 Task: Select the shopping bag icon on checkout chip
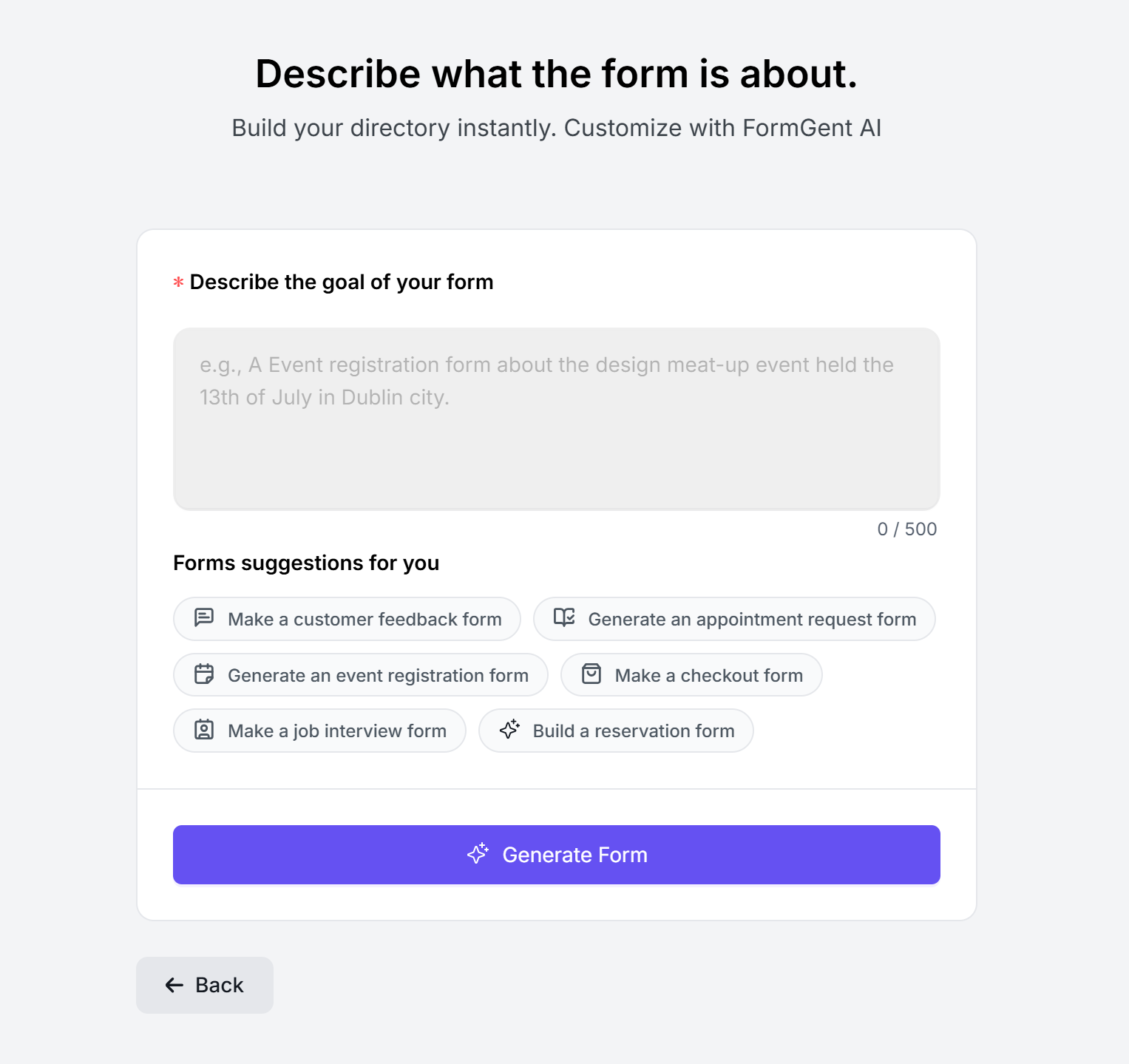coord(592,674)
